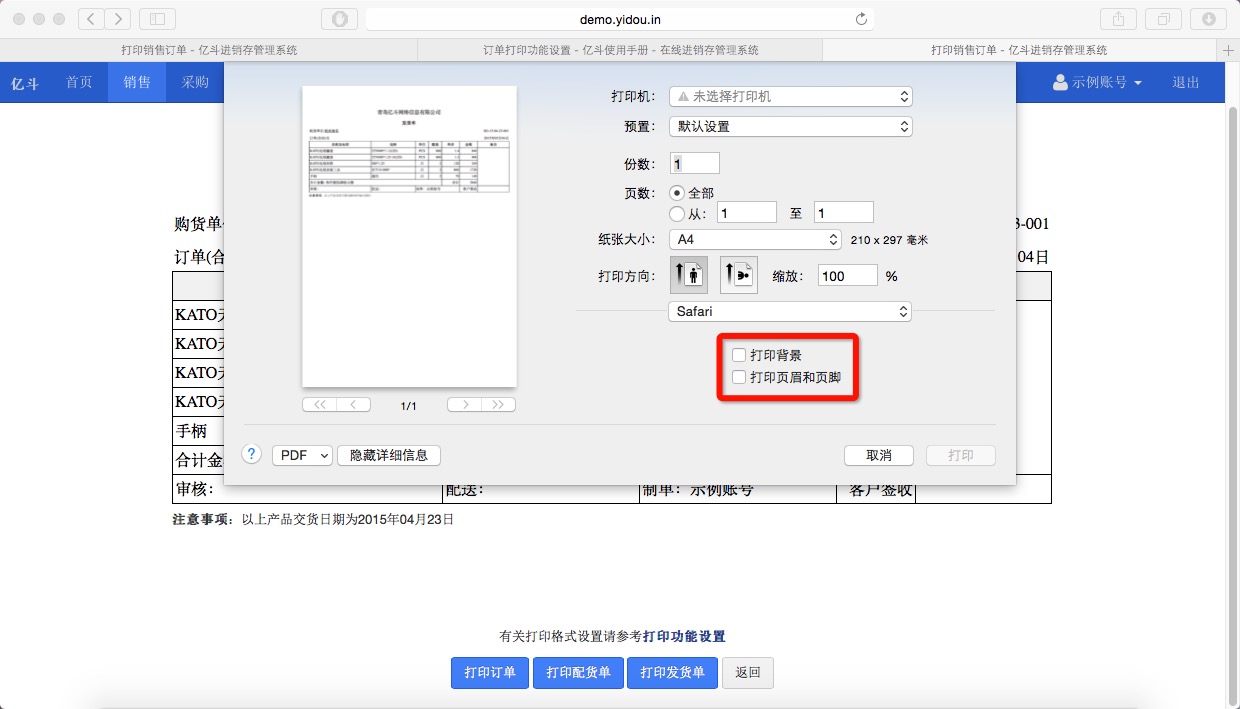Switch to 订单打印功能设置 browser tab
The height and width of the screenshot is (709, 1240).
tap(620, 50)
